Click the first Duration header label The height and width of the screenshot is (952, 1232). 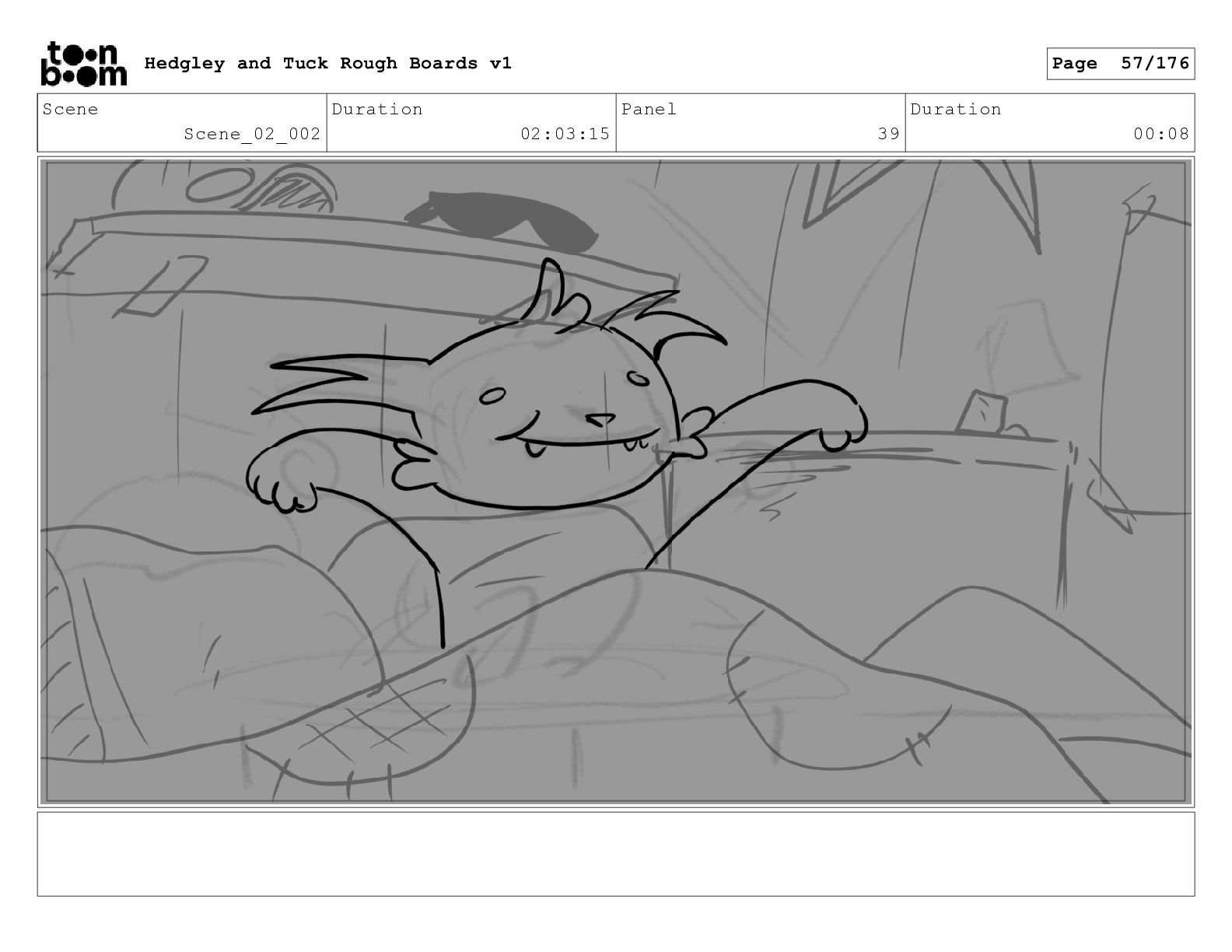point(377,109)
